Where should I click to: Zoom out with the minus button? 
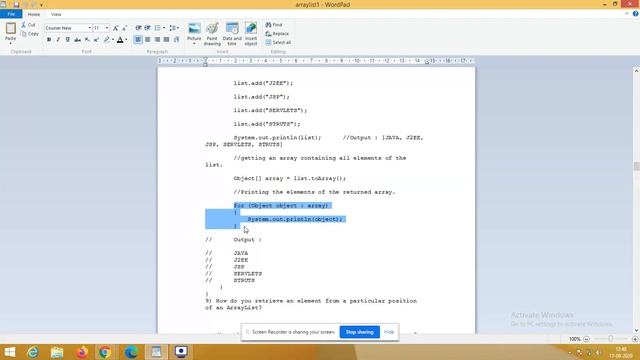587,339
